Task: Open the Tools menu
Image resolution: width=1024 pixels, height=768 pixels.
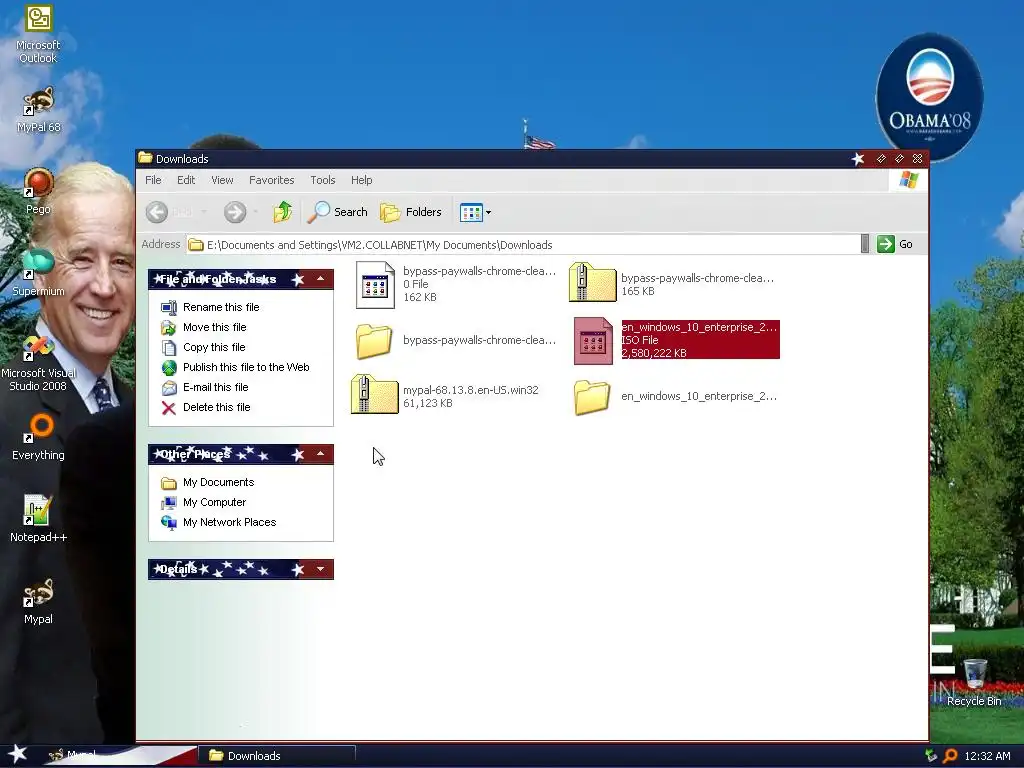Action: (x=323, y=180)
